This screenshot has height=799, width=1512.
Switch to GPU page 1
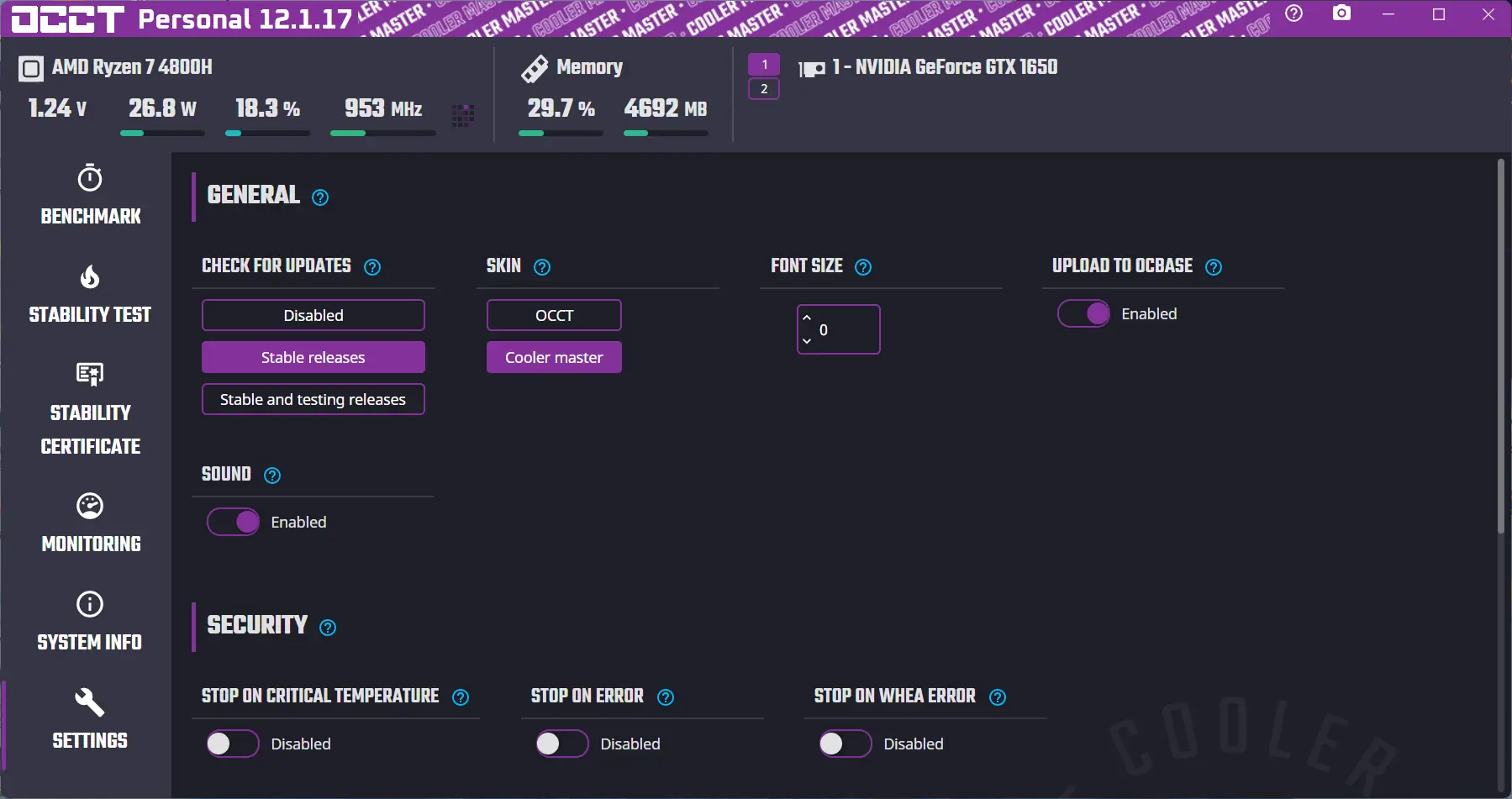click(x=764, y=65)
